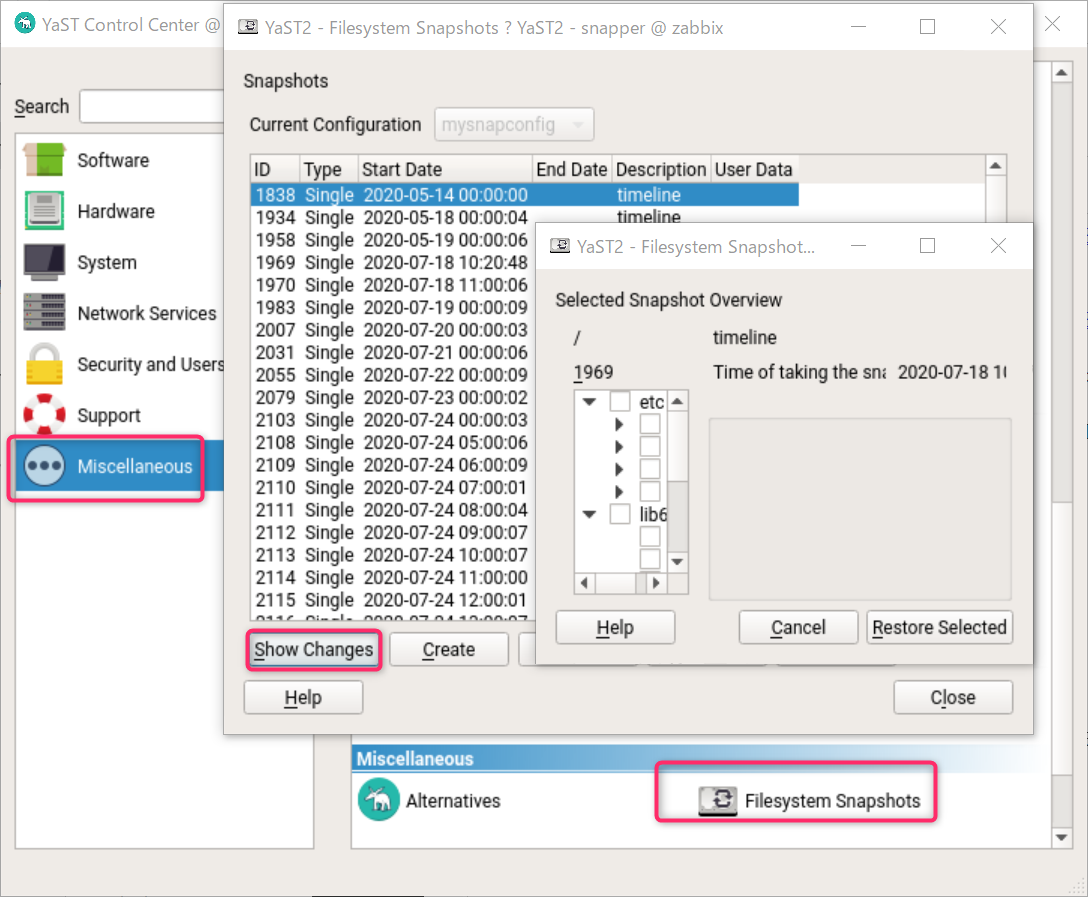This screenshot has width=1088, height=897.
Task: Expand the fourth child node under etc
Action: pyautogui.click(x=619, y=491)
